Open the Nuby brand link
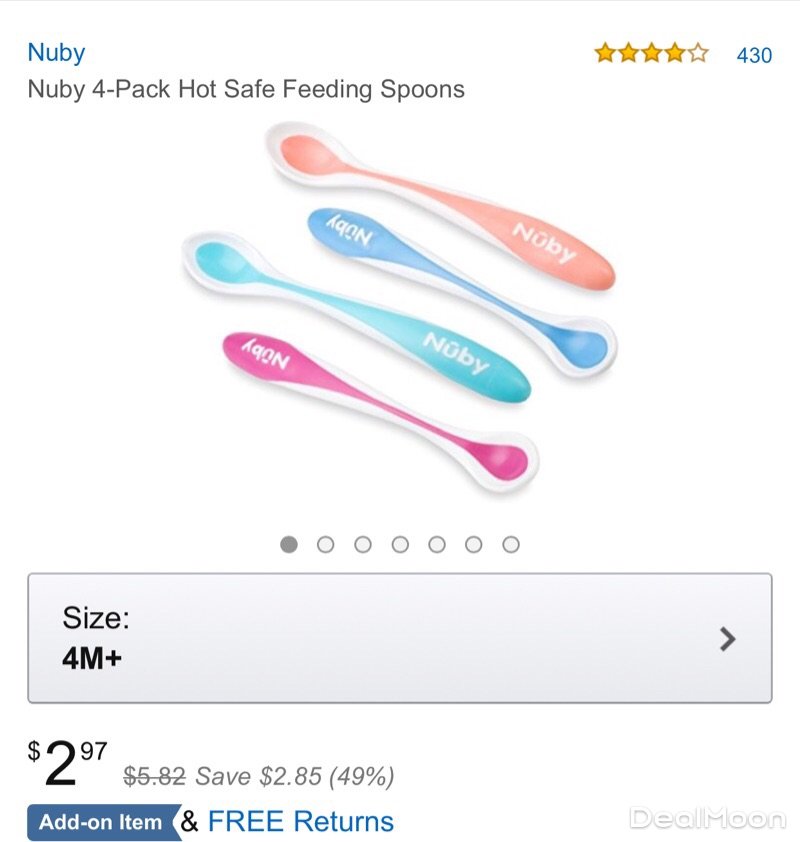The width and height of the screenshot is (800, 842). tap(56, 53)
